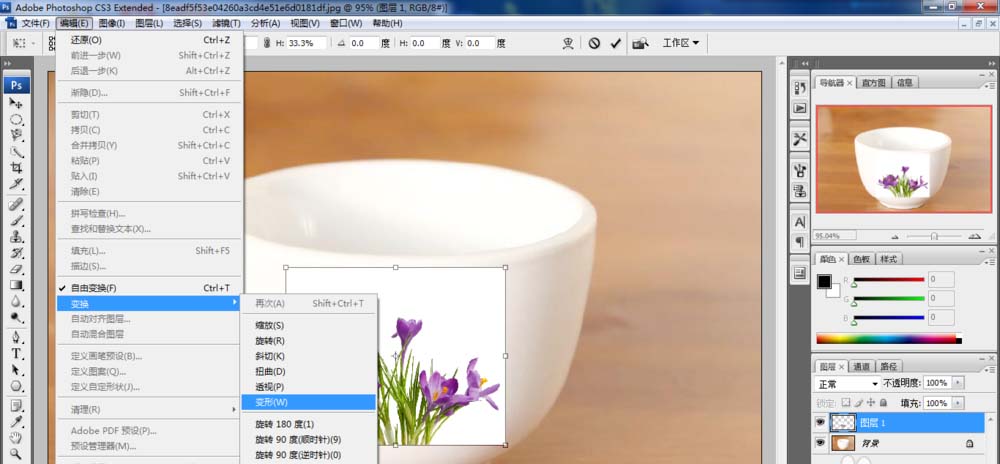Switch between free transform and warp modes
This screenshot has width=1000, height=464.
pos(568,43)
